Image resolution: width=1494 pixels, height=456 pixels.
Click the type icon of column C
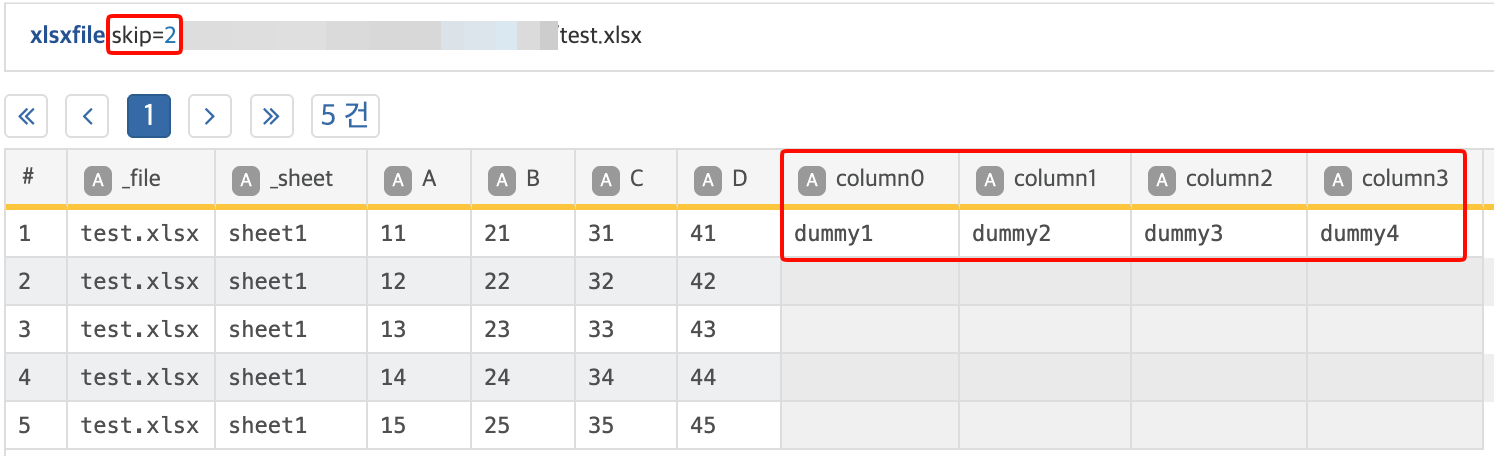point(605,180)
